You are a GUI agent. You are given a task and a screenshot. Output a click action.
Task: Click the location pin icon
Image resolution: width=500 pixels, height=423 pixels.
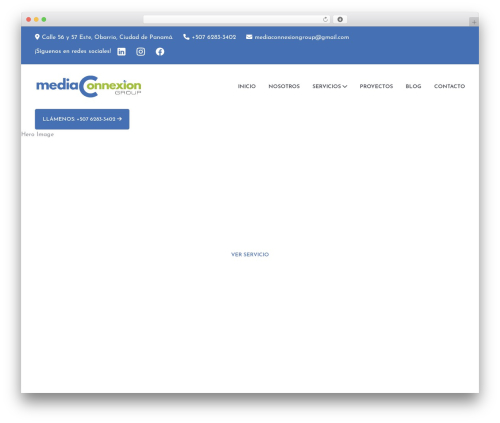pyautogui.click(x=37, y=37)
